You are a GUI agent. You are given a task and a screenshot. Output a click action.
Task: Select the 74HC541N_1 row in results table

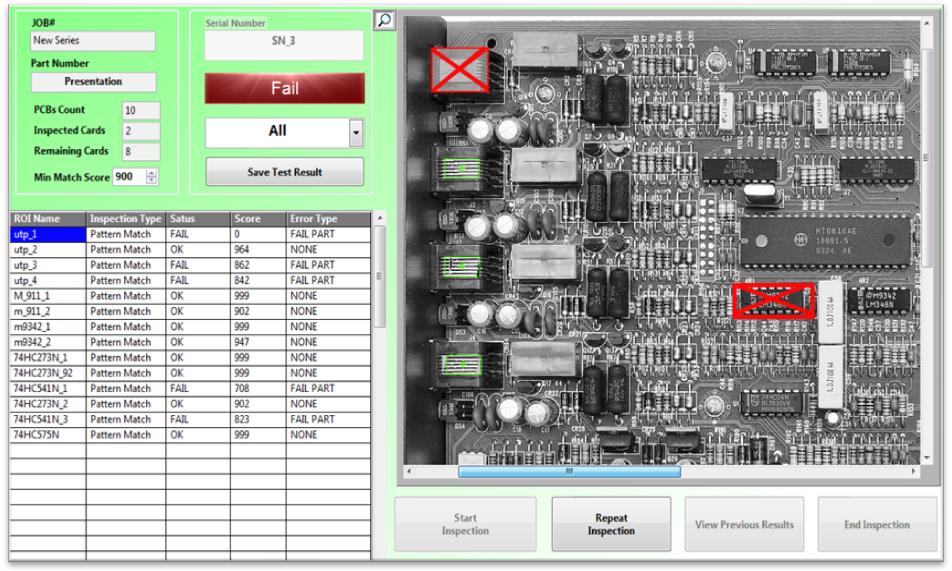tap(48, 386)
